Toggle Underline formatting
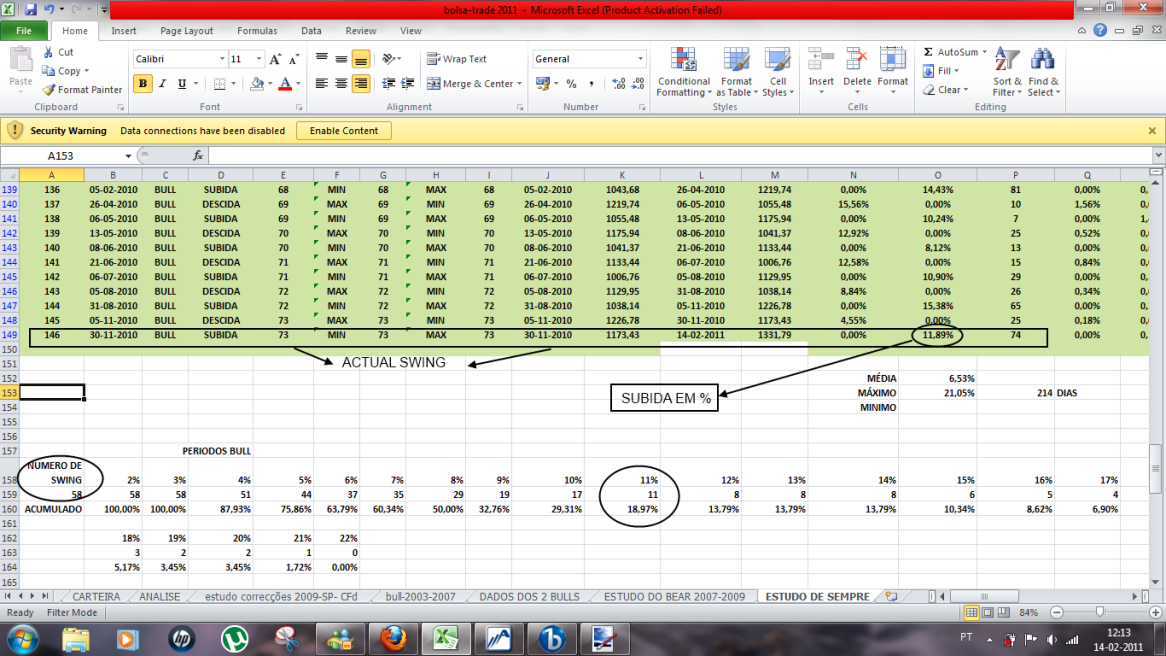1166x656 pixels. (x=181, y=83)
